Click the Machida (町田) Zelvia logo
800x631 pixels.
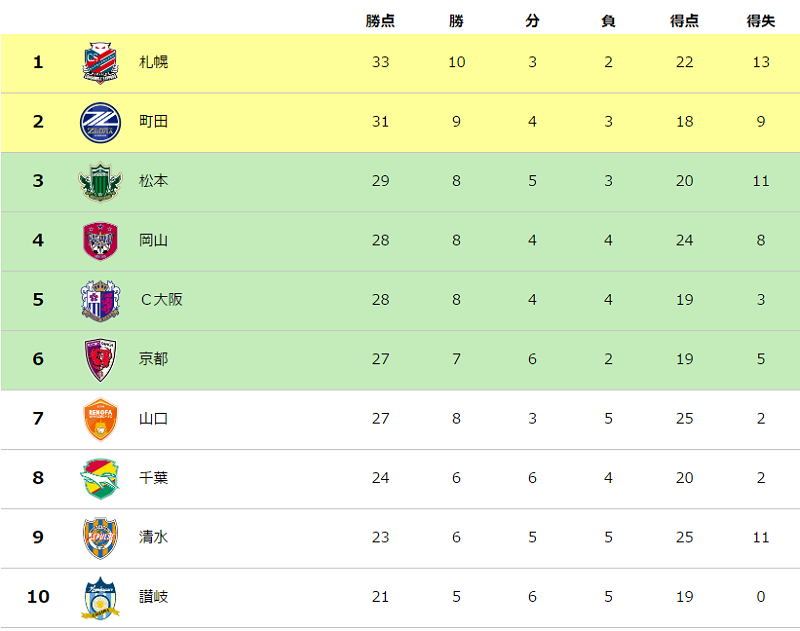(100, 122)
